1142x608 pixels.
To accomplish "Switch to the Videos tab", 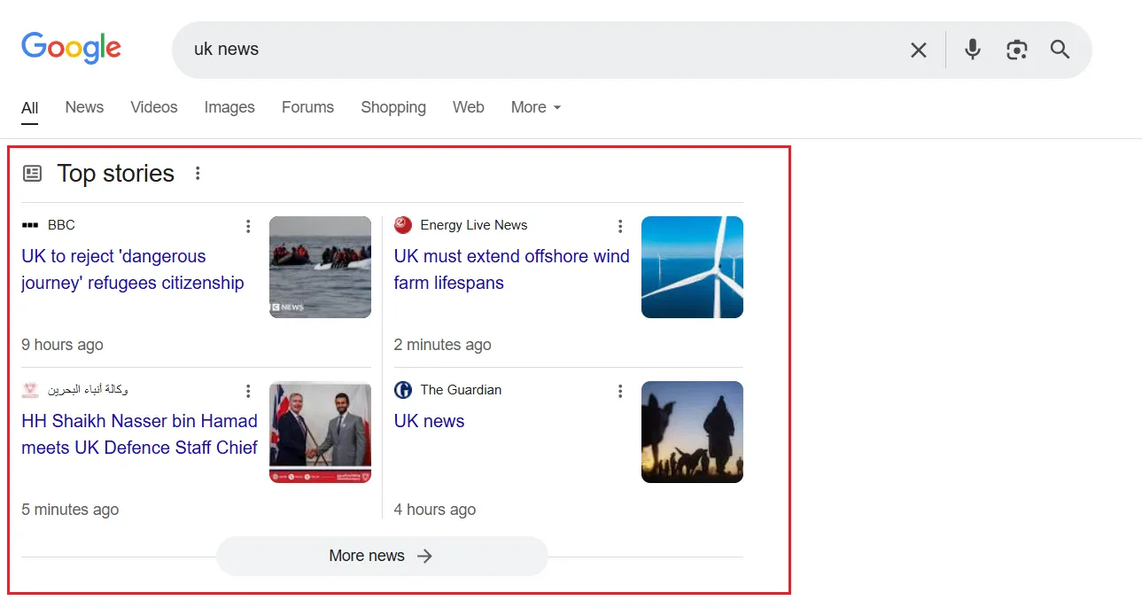I will [154, 107].
